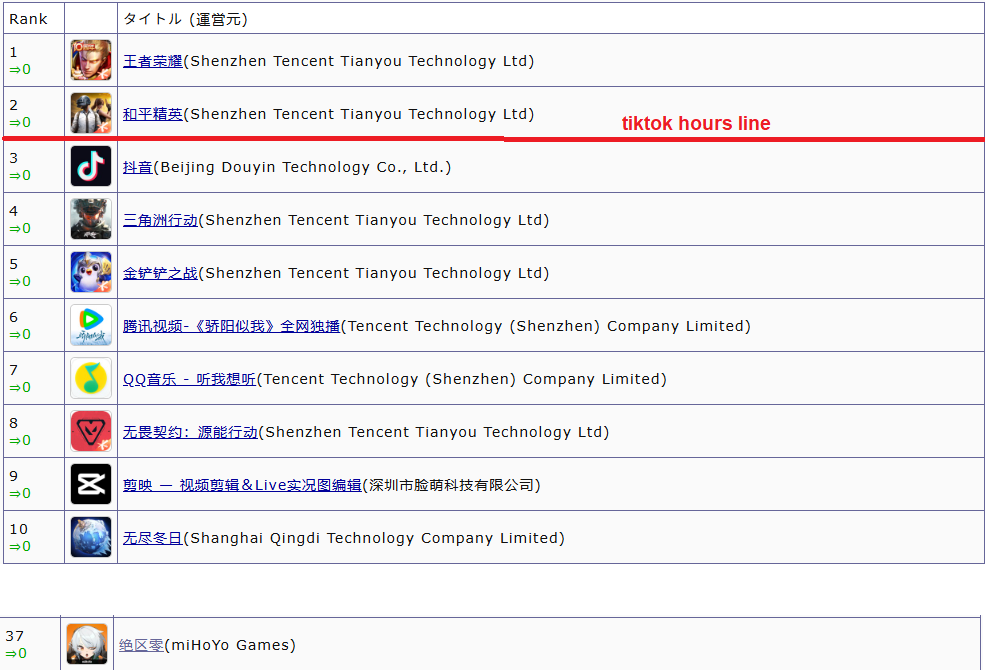Click the 无尽冬日 app icon

pos(91,537)
